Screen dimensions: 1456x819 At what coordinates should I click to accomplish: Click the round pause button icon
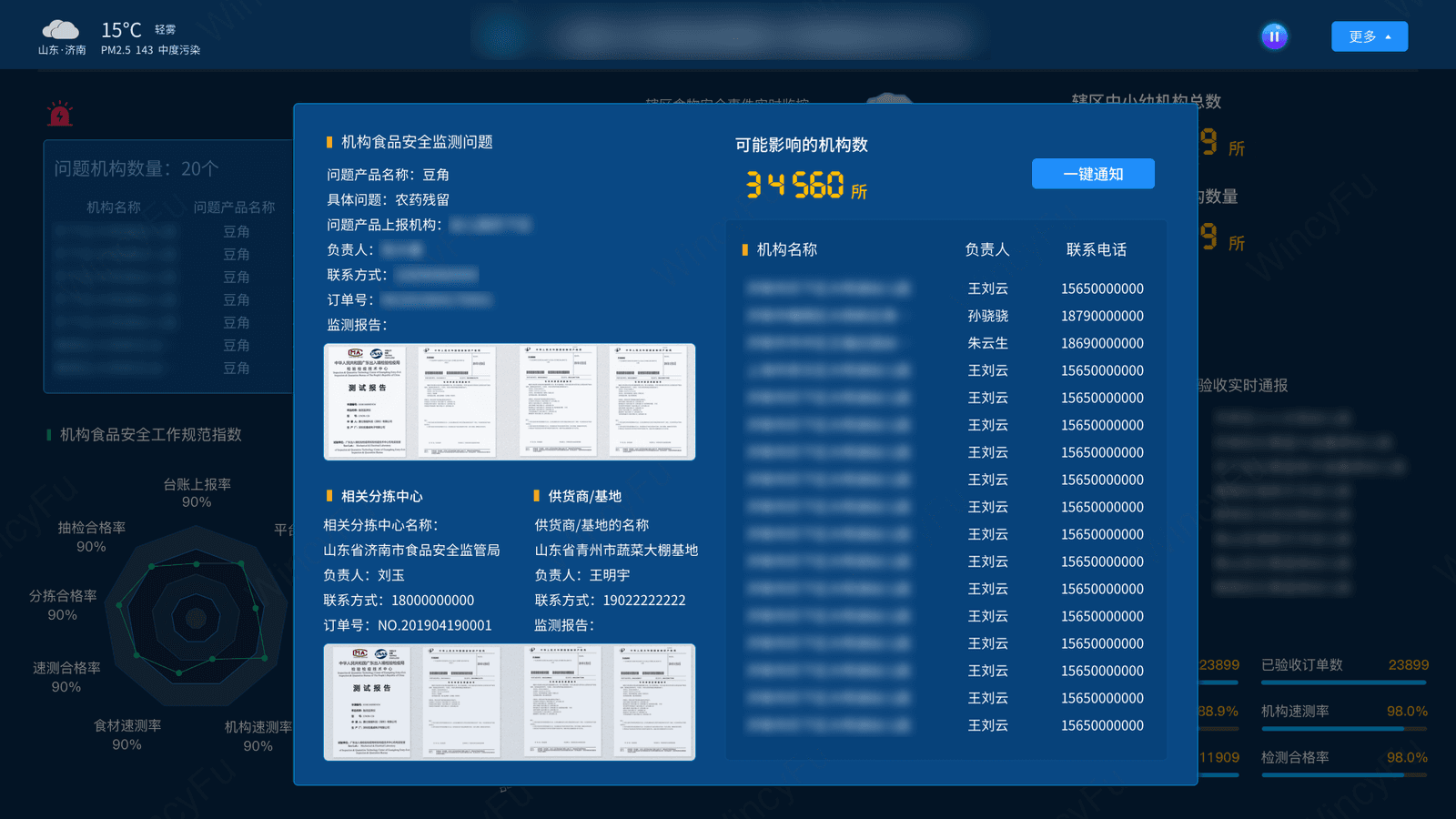click(x=1274, y=36)
